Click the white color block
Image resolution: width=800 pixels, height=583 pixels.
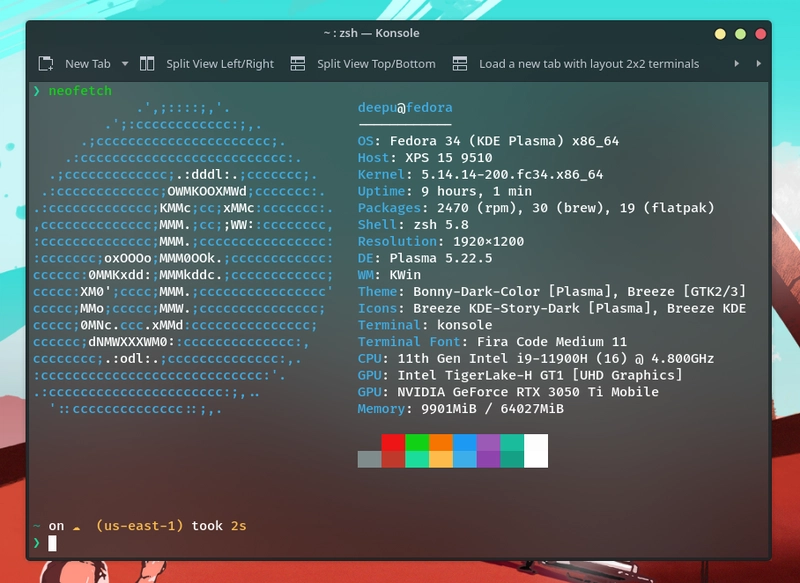(x=536, y=451)
